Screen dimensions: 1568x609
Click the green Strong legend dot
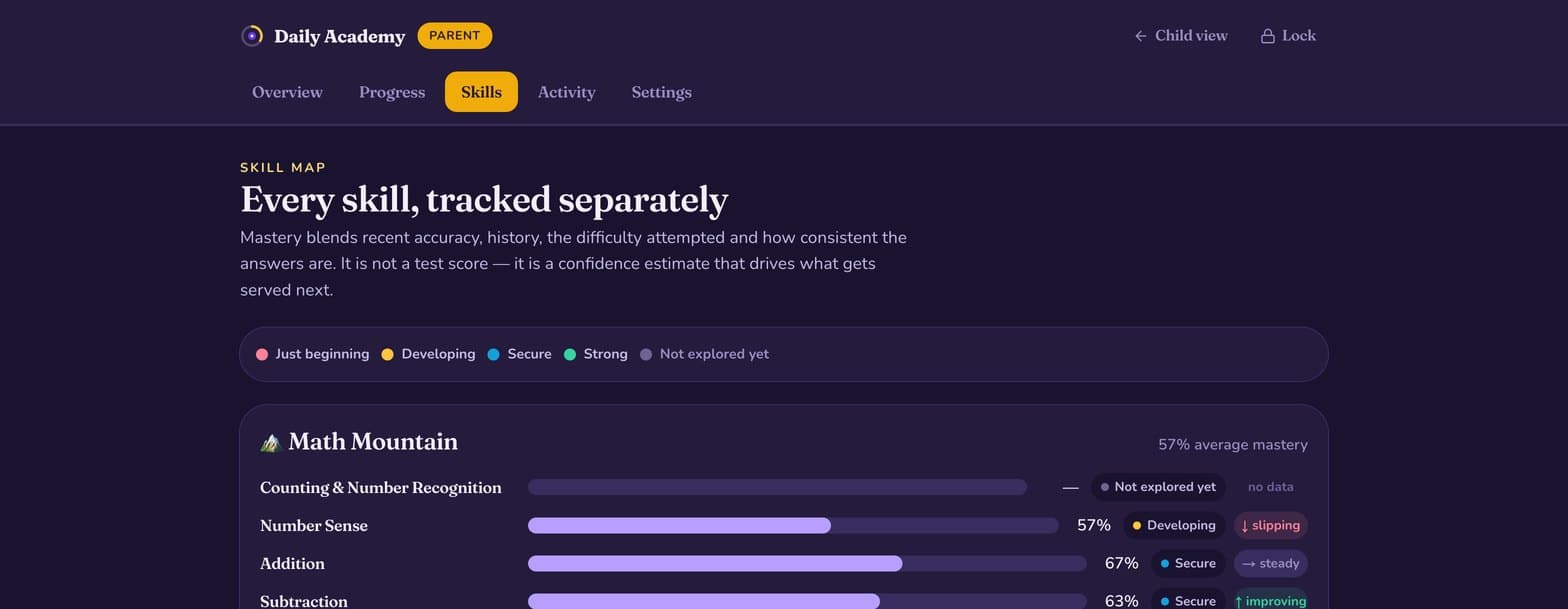[x=570, y=354]
